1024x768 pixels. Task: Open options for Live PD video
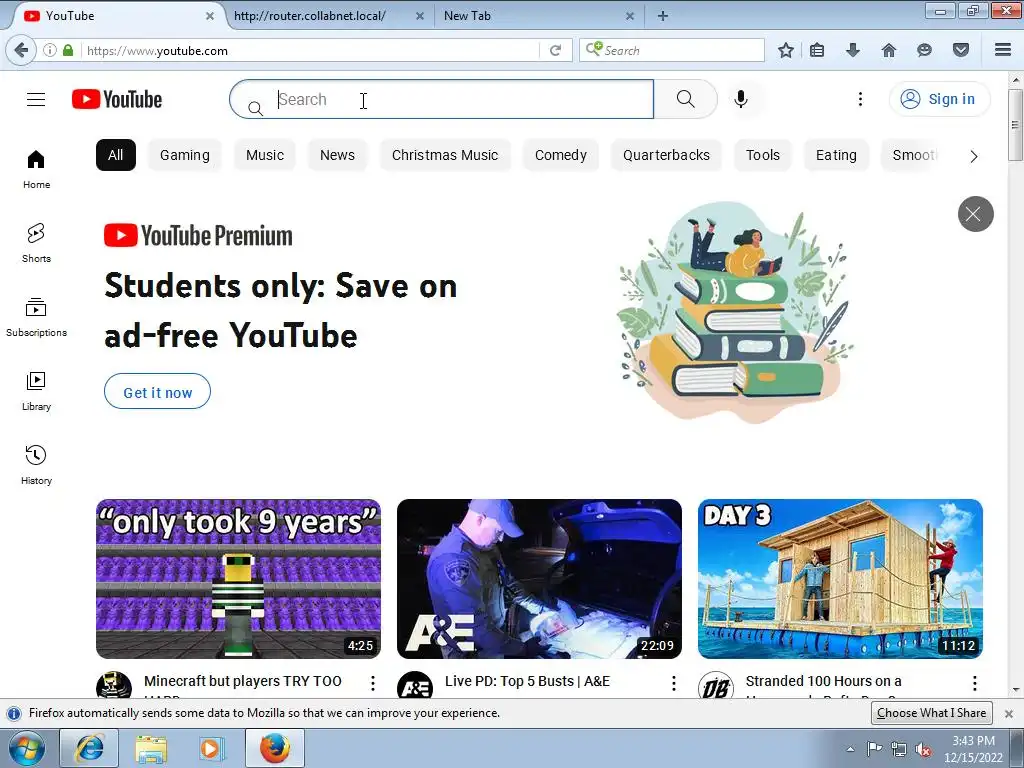pos(673,683)
